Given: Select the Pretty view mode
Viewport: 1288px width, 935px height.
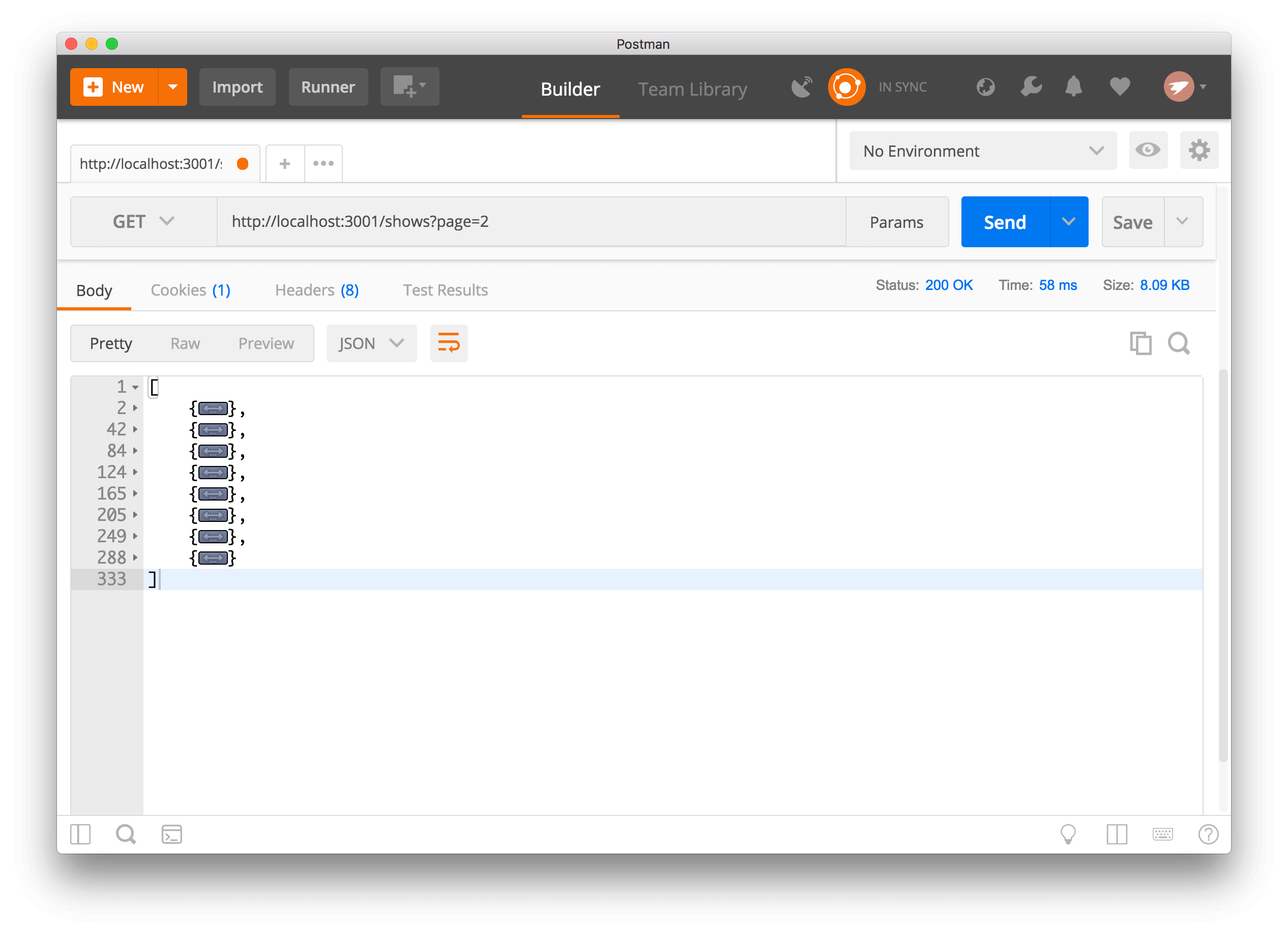Looking at the screenshot, I should click(x=111, y=344).
